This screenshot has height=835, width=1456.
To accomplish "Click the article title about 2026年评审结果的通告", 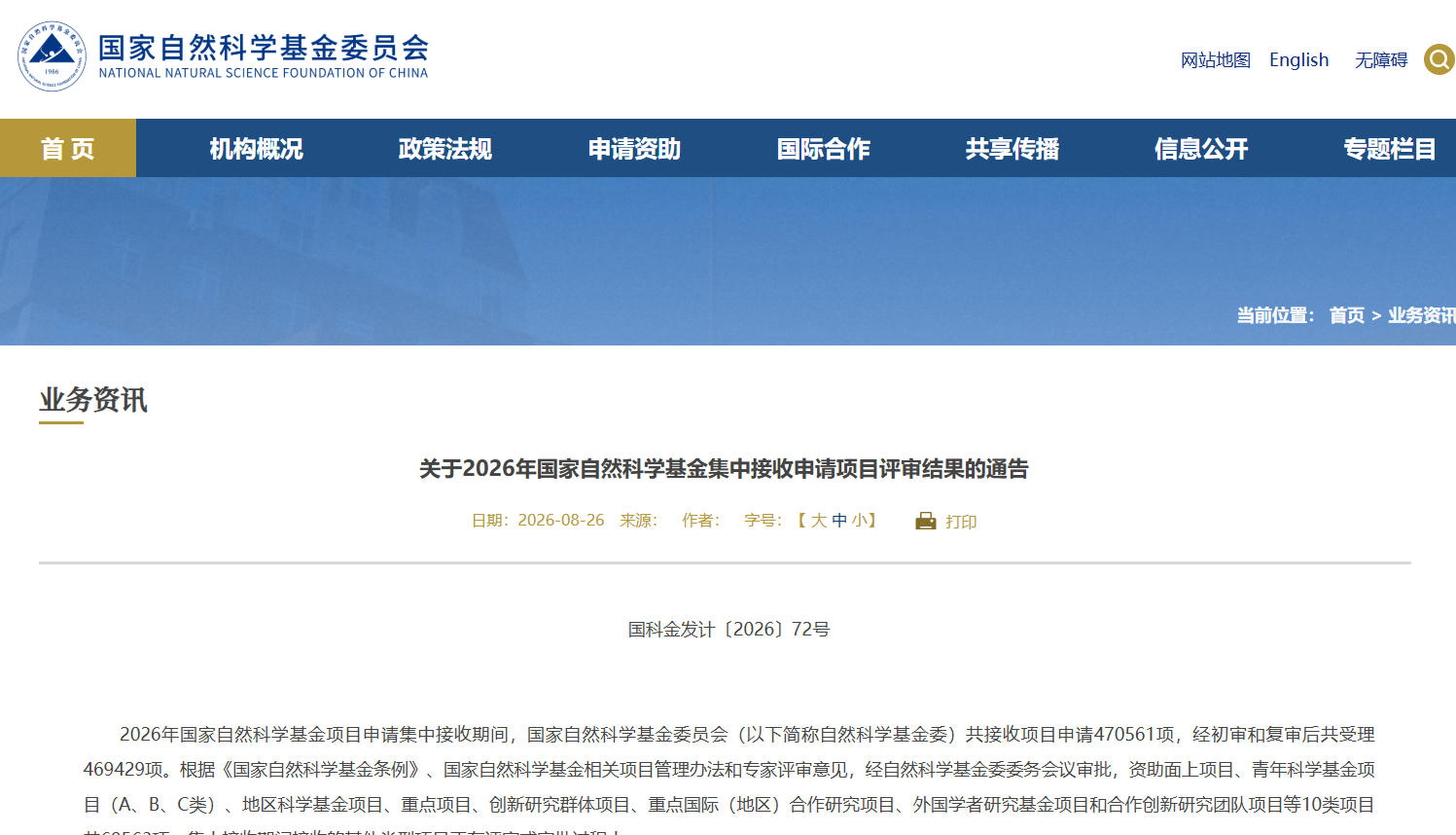I will pyautogui.click(x=724, y=469).
